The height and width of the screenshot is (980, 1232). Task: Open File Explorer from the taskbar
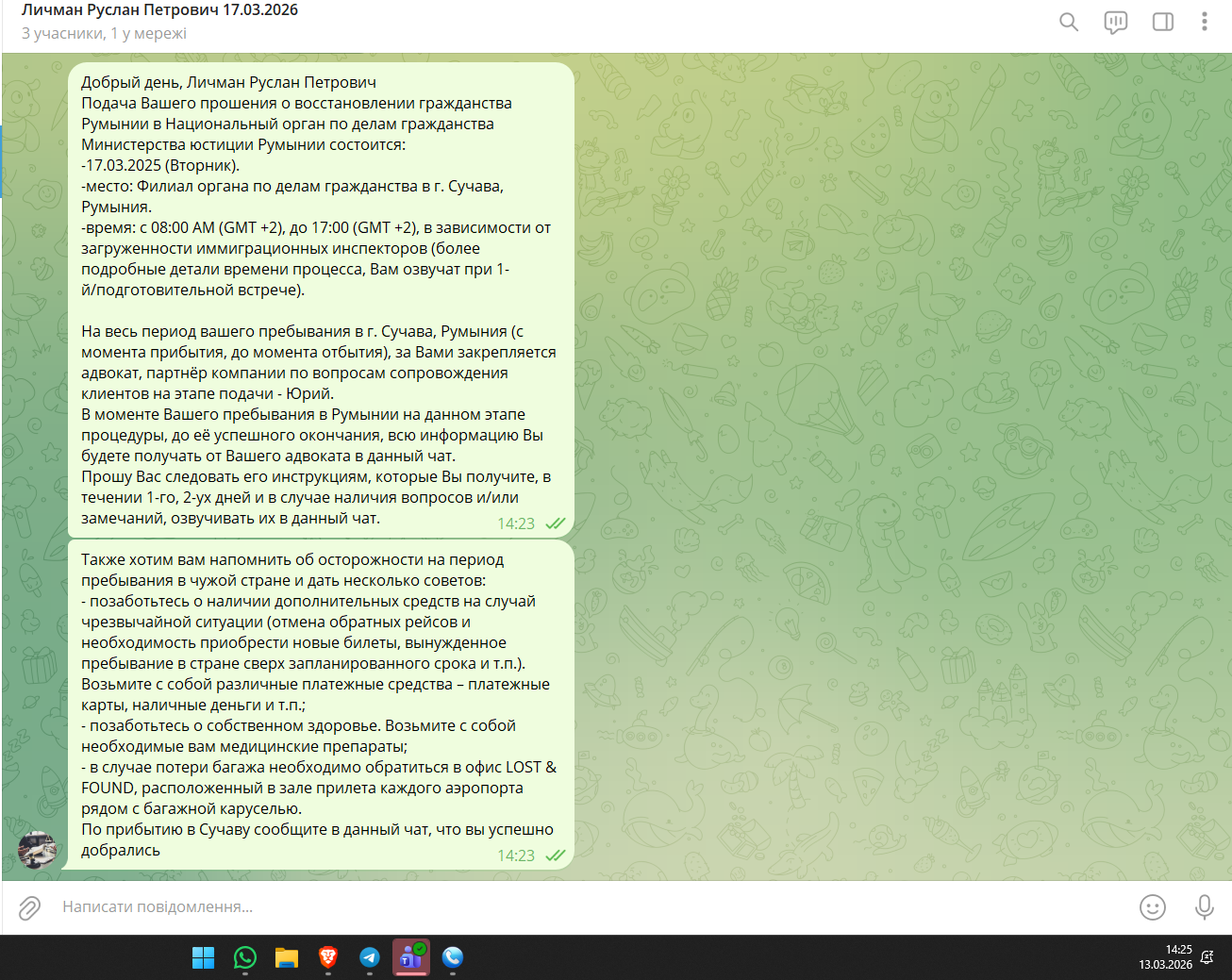pyautogui.click(x=287, y=957)
